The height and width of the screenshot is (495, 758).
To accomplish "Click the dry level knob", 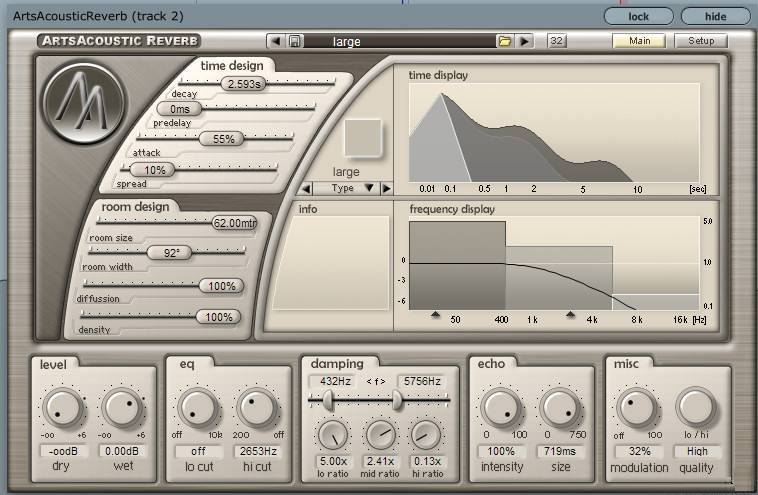I will pyautogui.click(x=63, y=408).
